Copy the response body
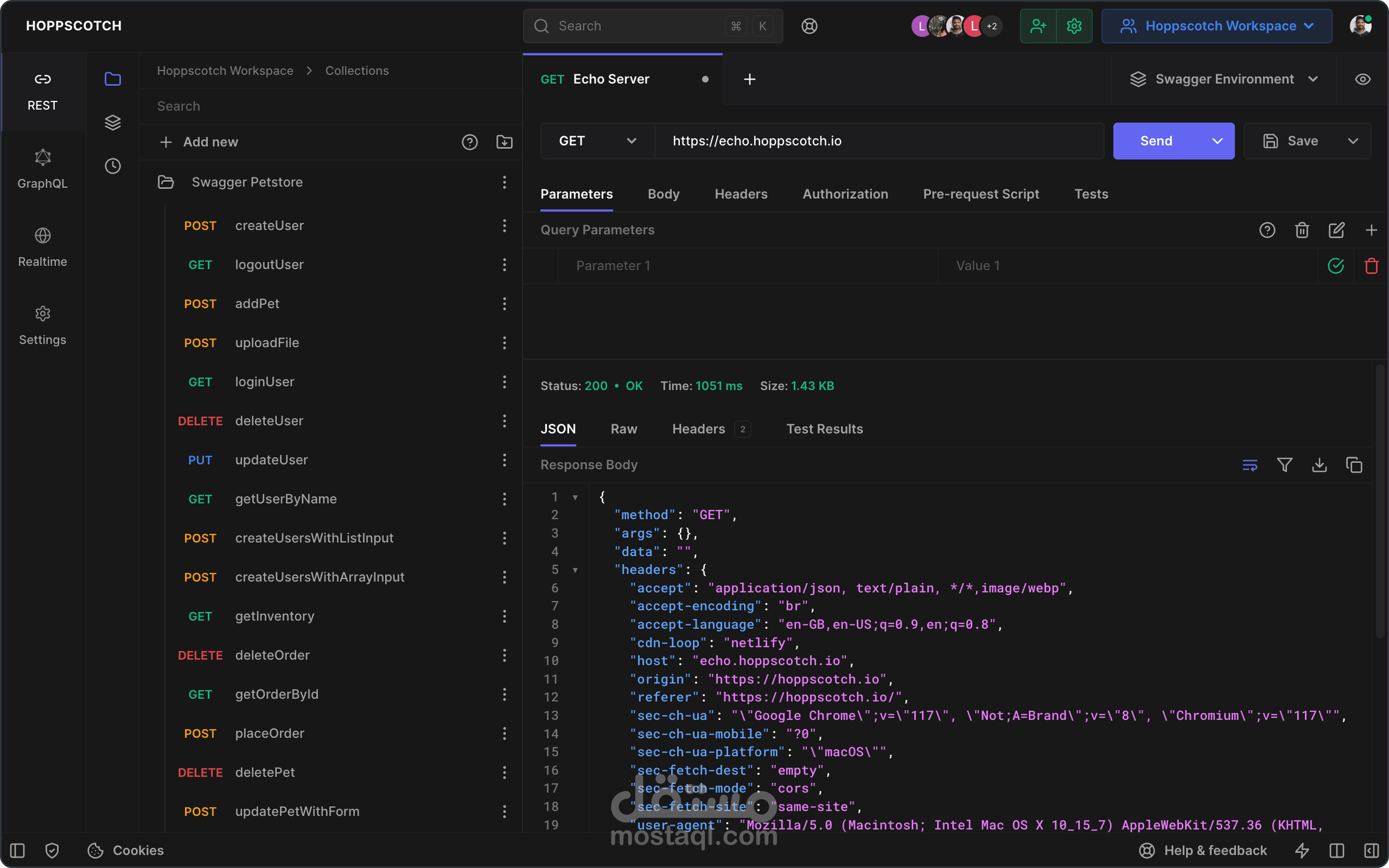 point(1355,465)
